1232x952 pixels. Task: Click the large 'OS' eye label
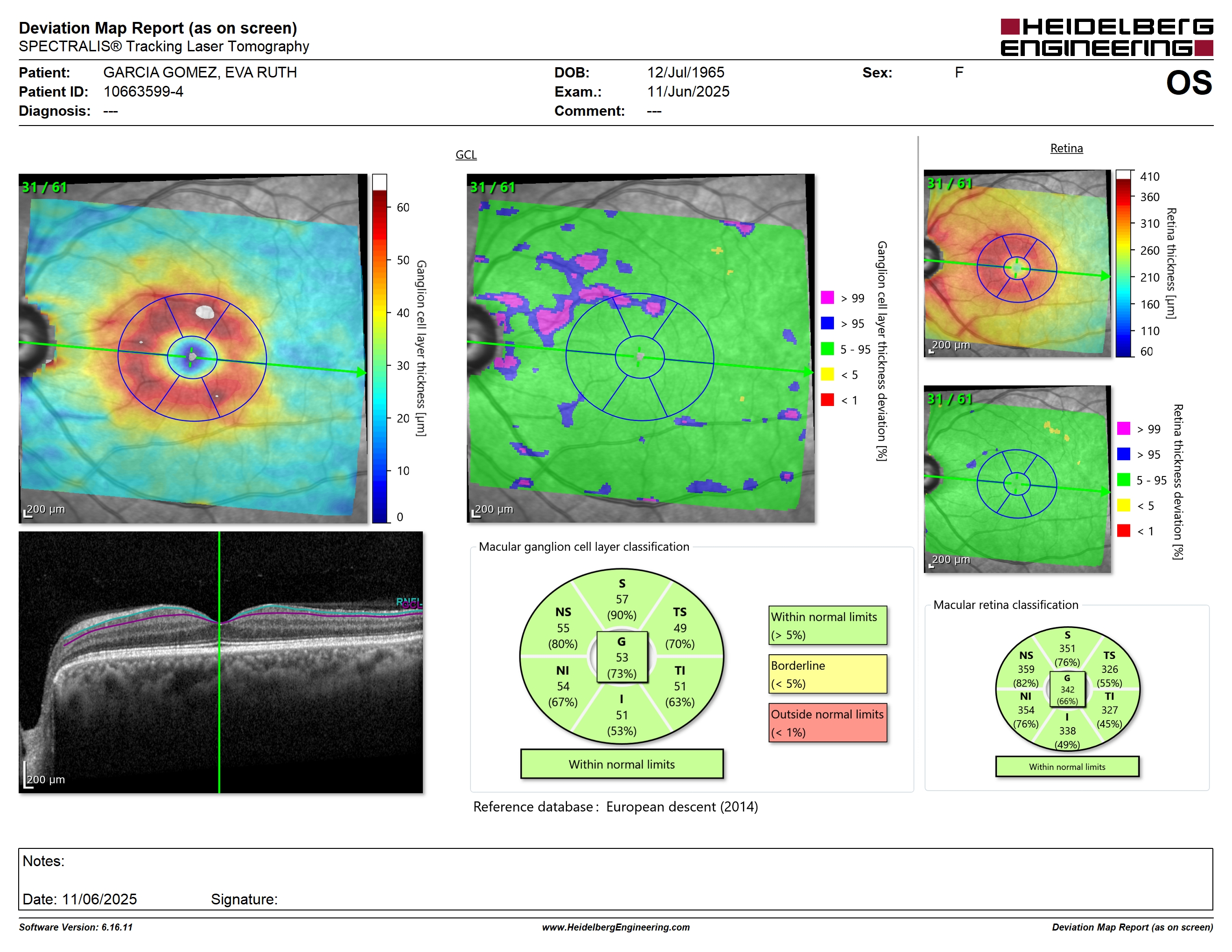click(x=1189, y=83)
